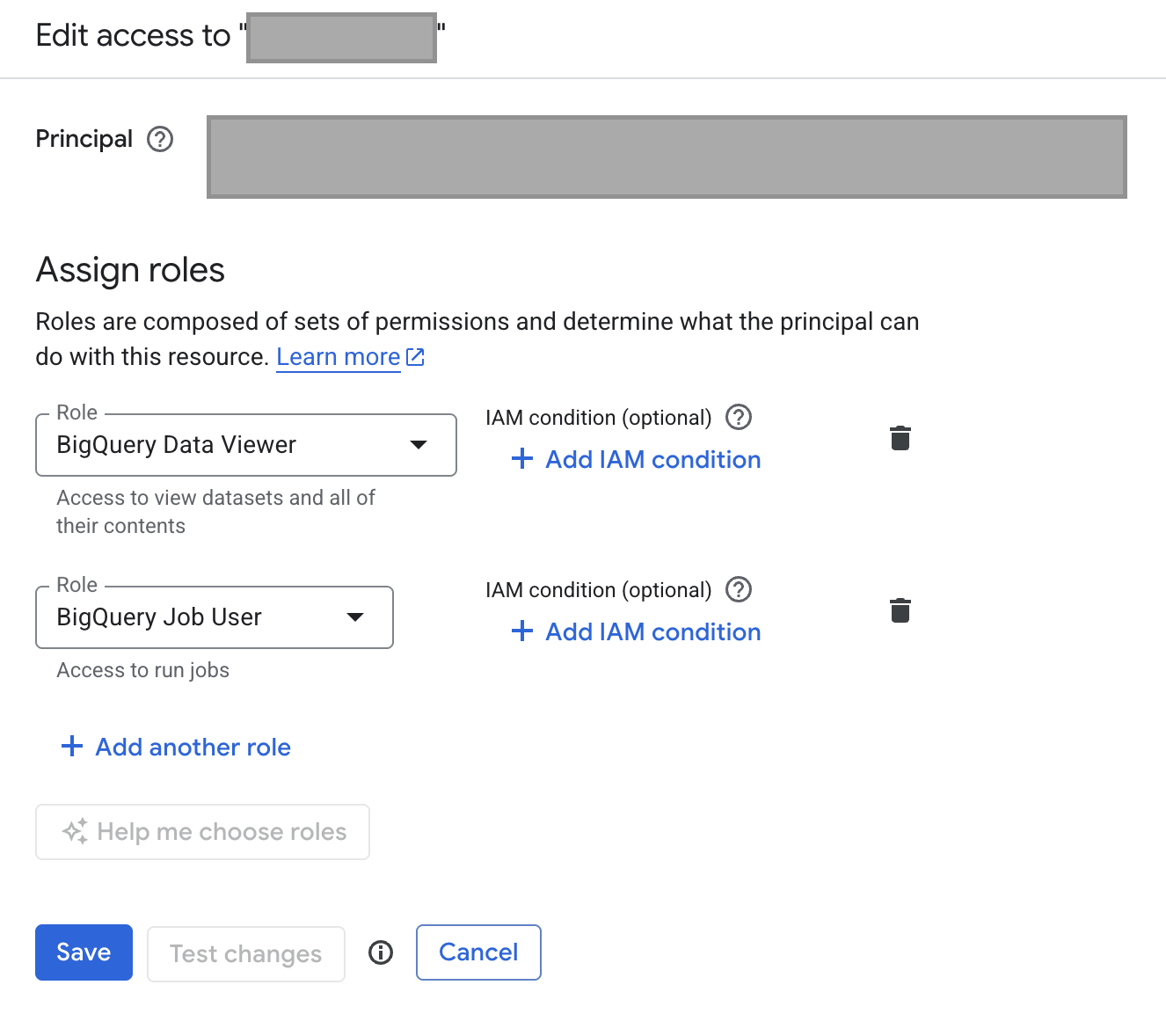Click the Principal field
Screen dimensions: 1166x1036
click(667, 157)
